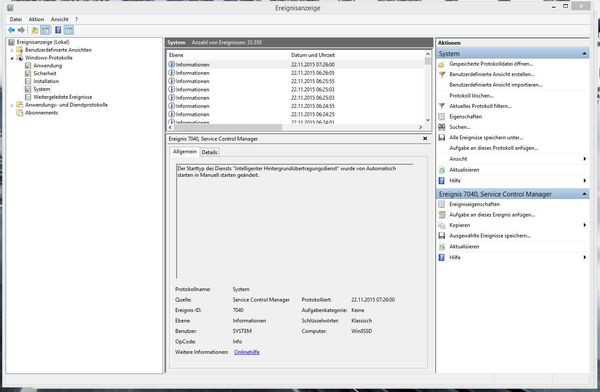Screen dimensions: 600x392
Task: Open Weitergeleitete Ereignisse log
Action: [x=62, y=97]
